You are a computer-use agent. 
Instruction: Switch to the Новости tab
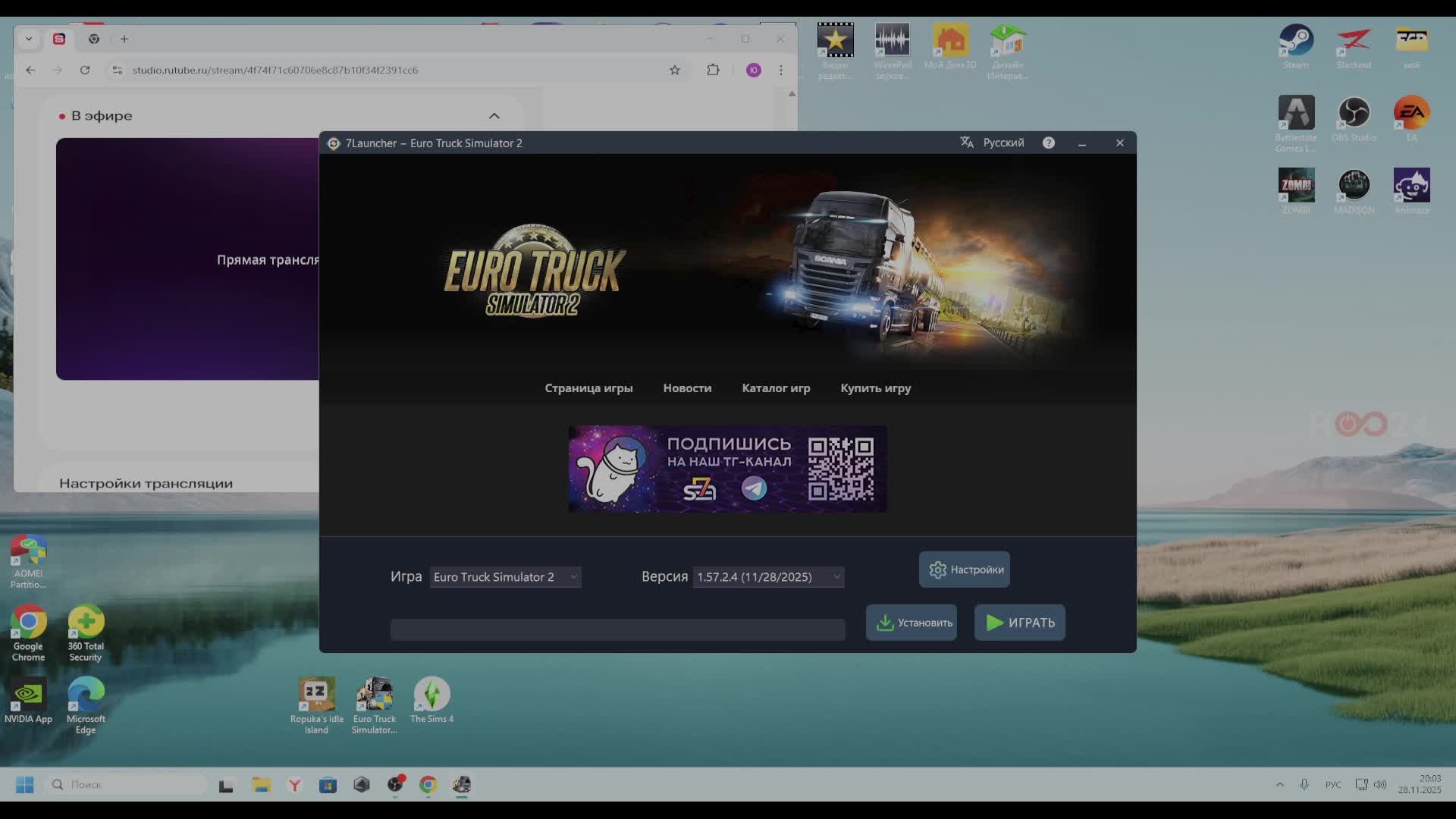687,388
